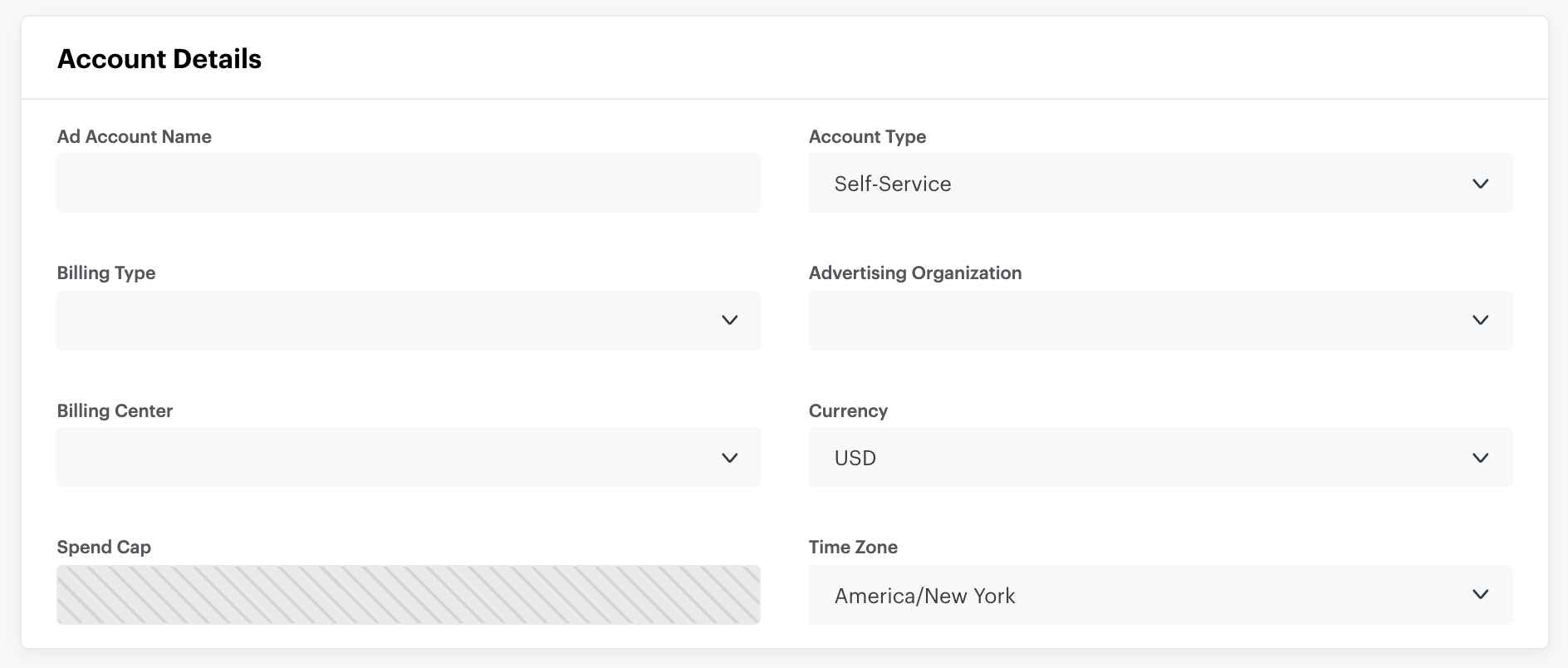Screen dimensions: 1568x668
Task: Open the Currency dropdown
Action: pyautogui.click(x=1160, y=457)
